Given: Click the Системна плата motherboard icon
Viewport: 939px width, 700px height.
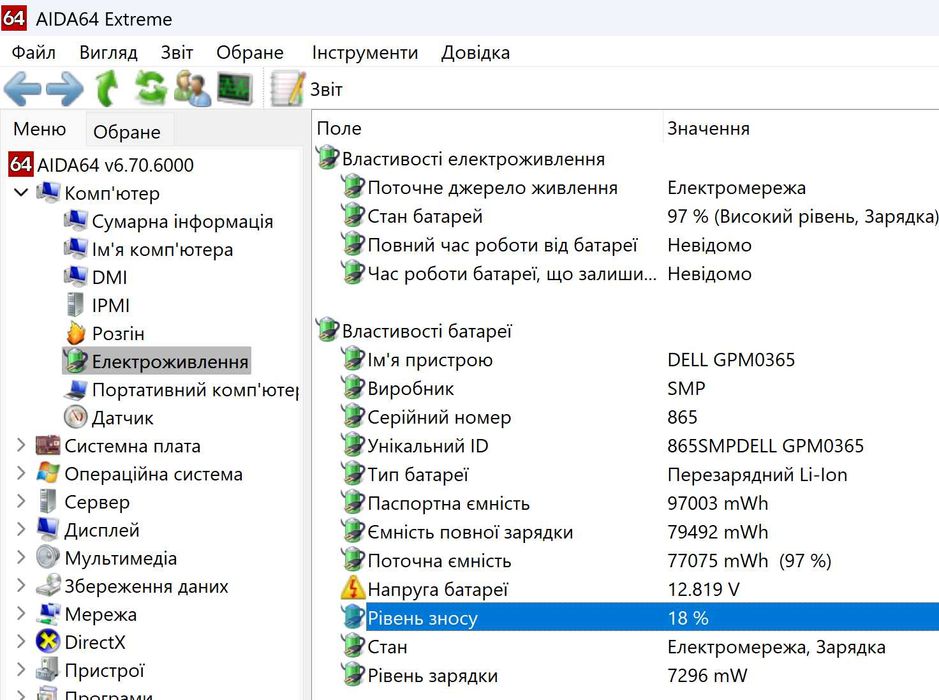Looking at the screenshot, I should tap(48, 446).
